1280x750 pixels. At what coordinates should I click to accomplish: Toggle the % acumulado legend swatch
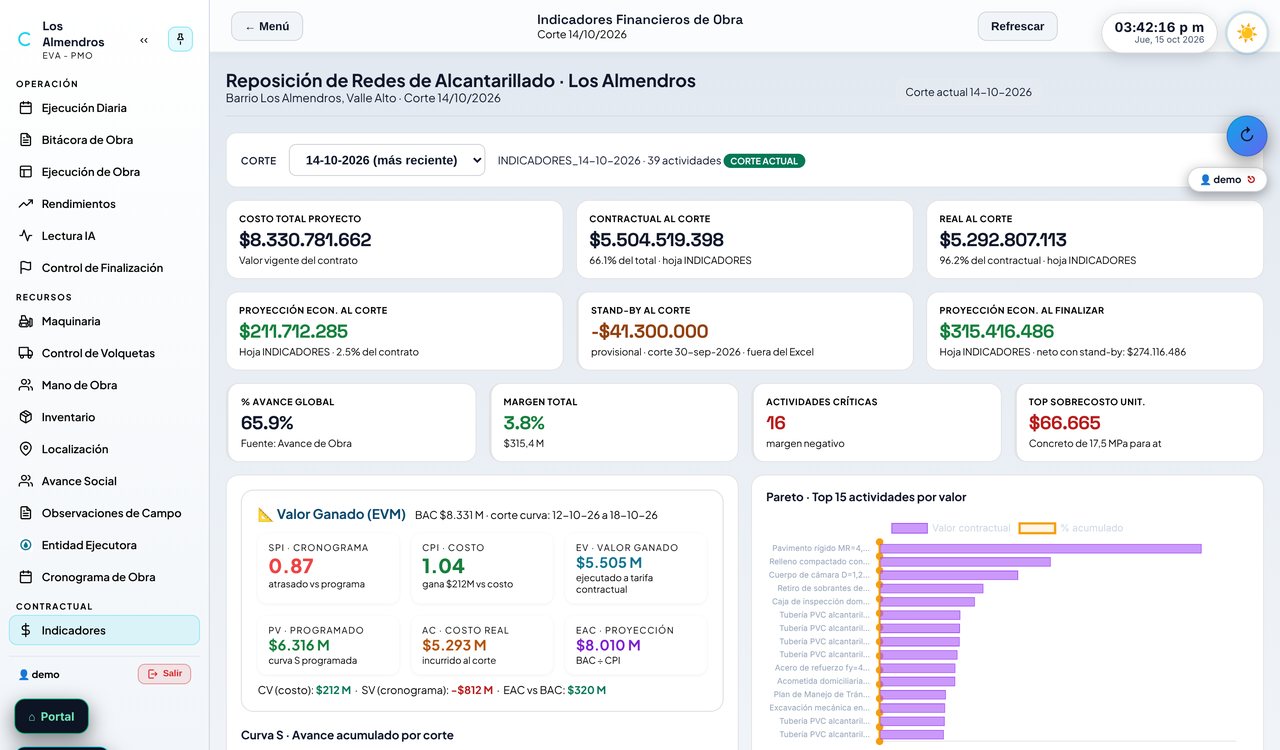1037,528
